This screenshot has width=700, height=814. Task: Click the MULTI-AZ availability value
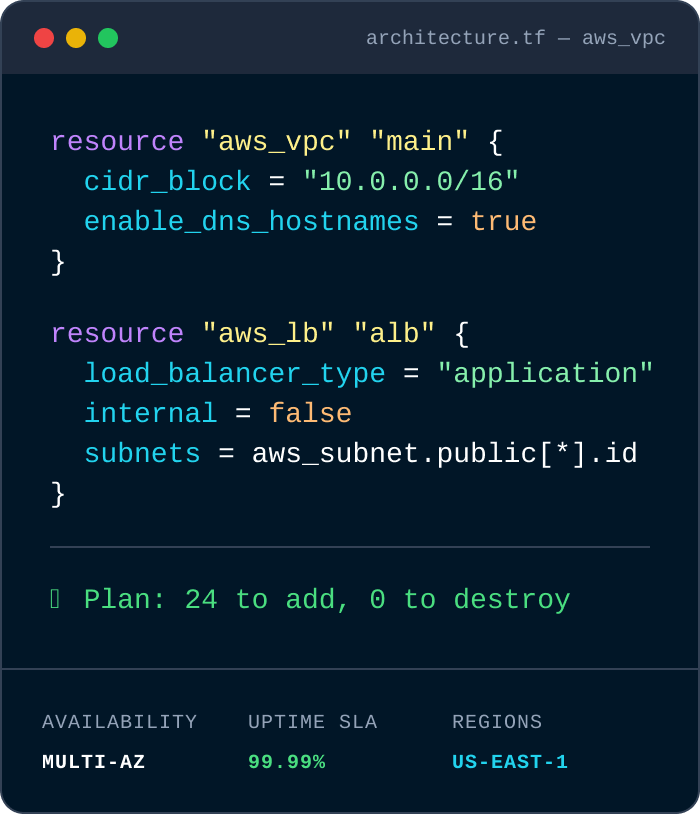tap(93, 762)
